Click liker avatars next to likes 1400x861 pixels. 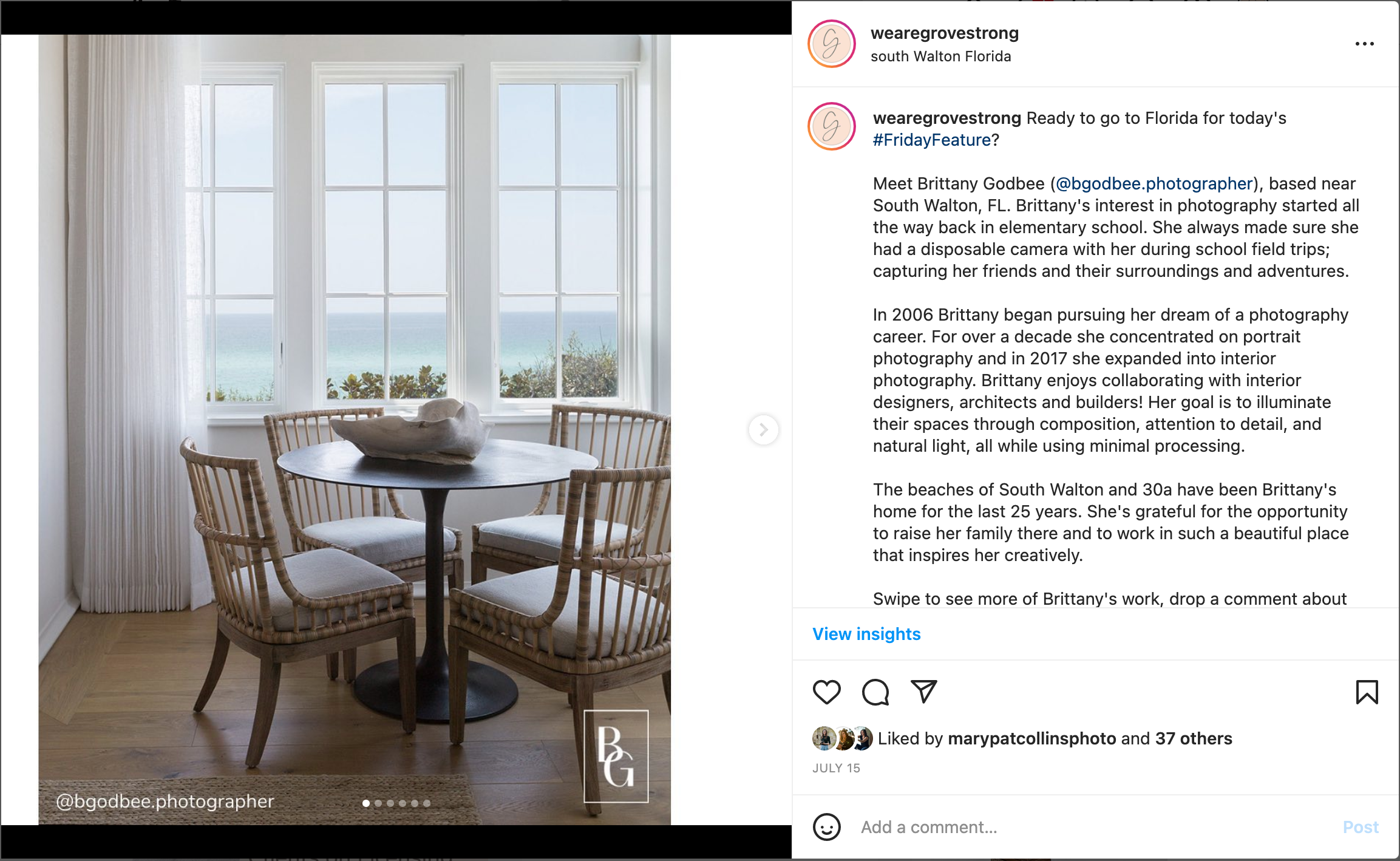[843, 738]
